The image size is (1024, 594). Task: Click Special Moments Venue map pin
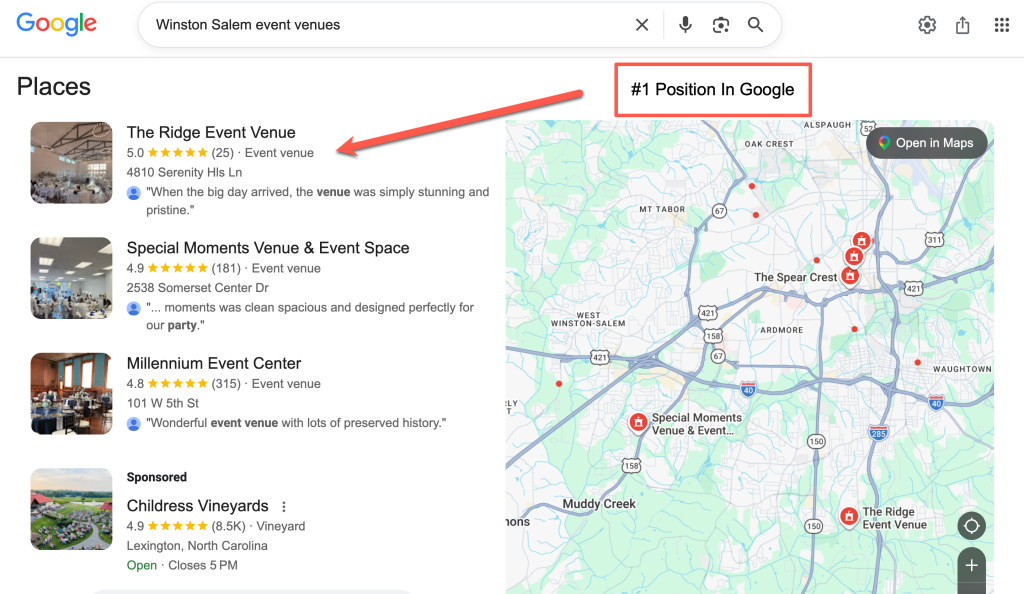[638, 423]
